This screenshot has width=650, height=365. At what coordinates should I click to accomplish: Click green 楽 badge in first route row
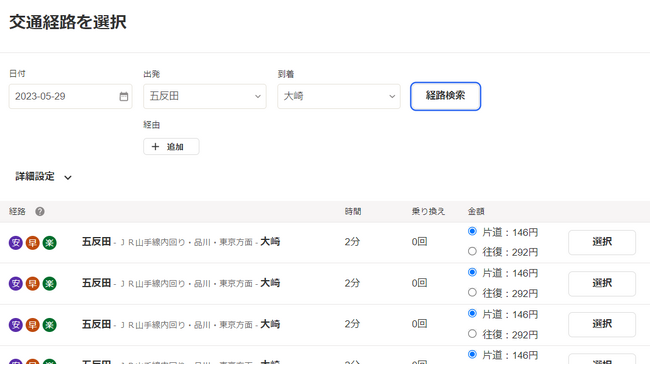point(49,243)
